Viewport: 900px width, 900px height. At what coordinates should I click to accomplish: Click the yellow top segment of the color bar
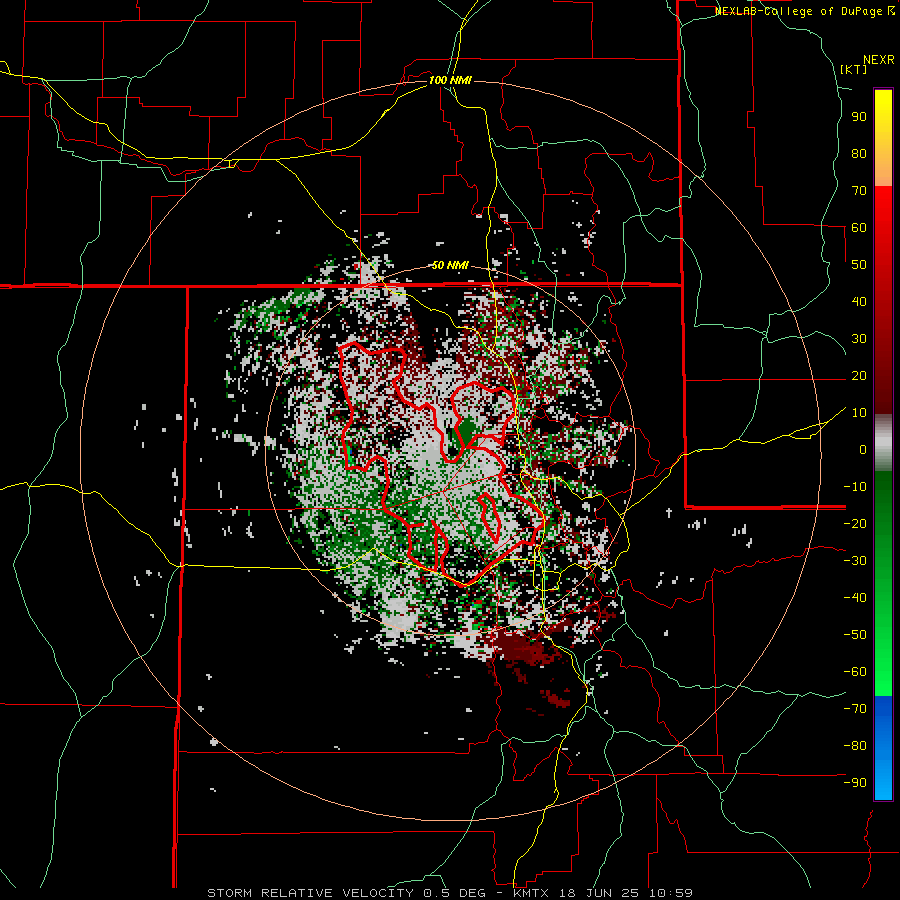883,138
